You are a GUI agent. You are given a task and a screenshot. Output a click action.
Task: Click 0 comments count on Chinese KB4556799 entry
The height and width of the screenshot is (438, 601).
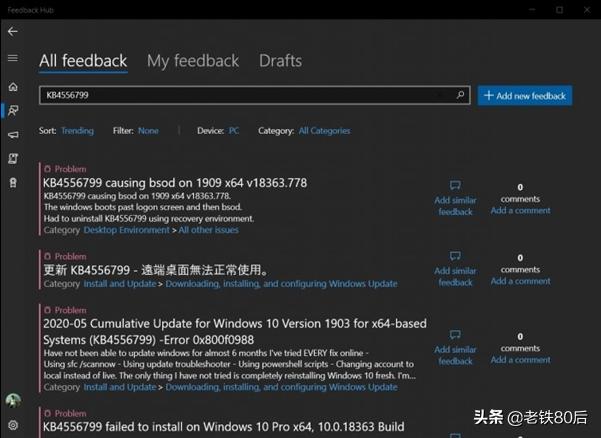point(520,264)
